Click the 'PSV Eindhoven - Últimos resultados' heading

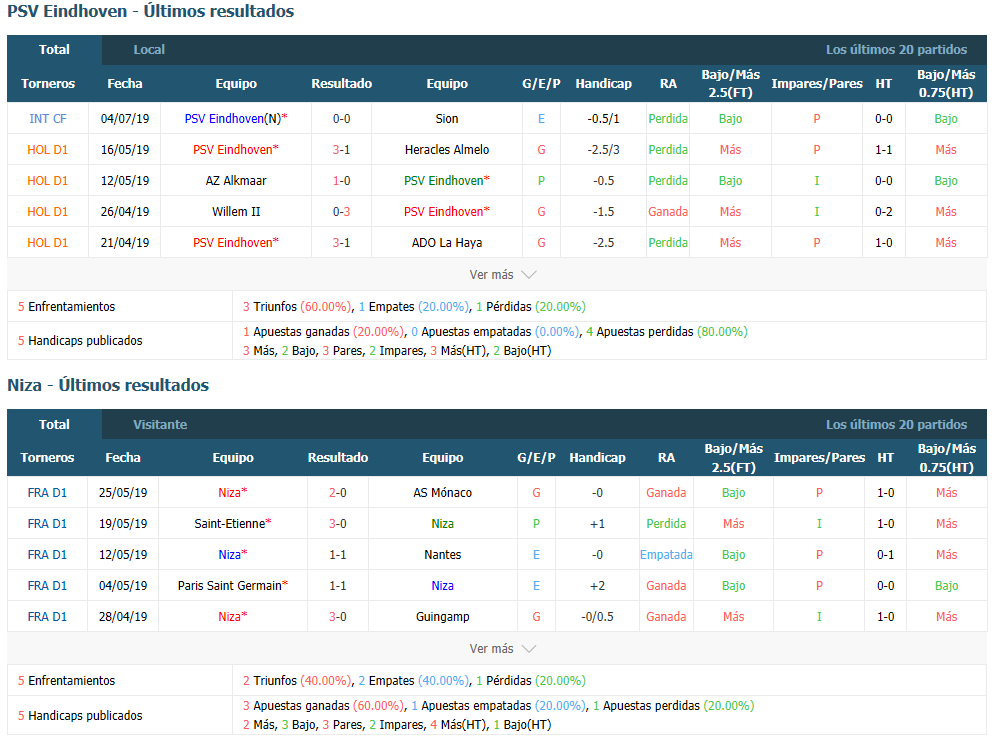coord(151,11)
